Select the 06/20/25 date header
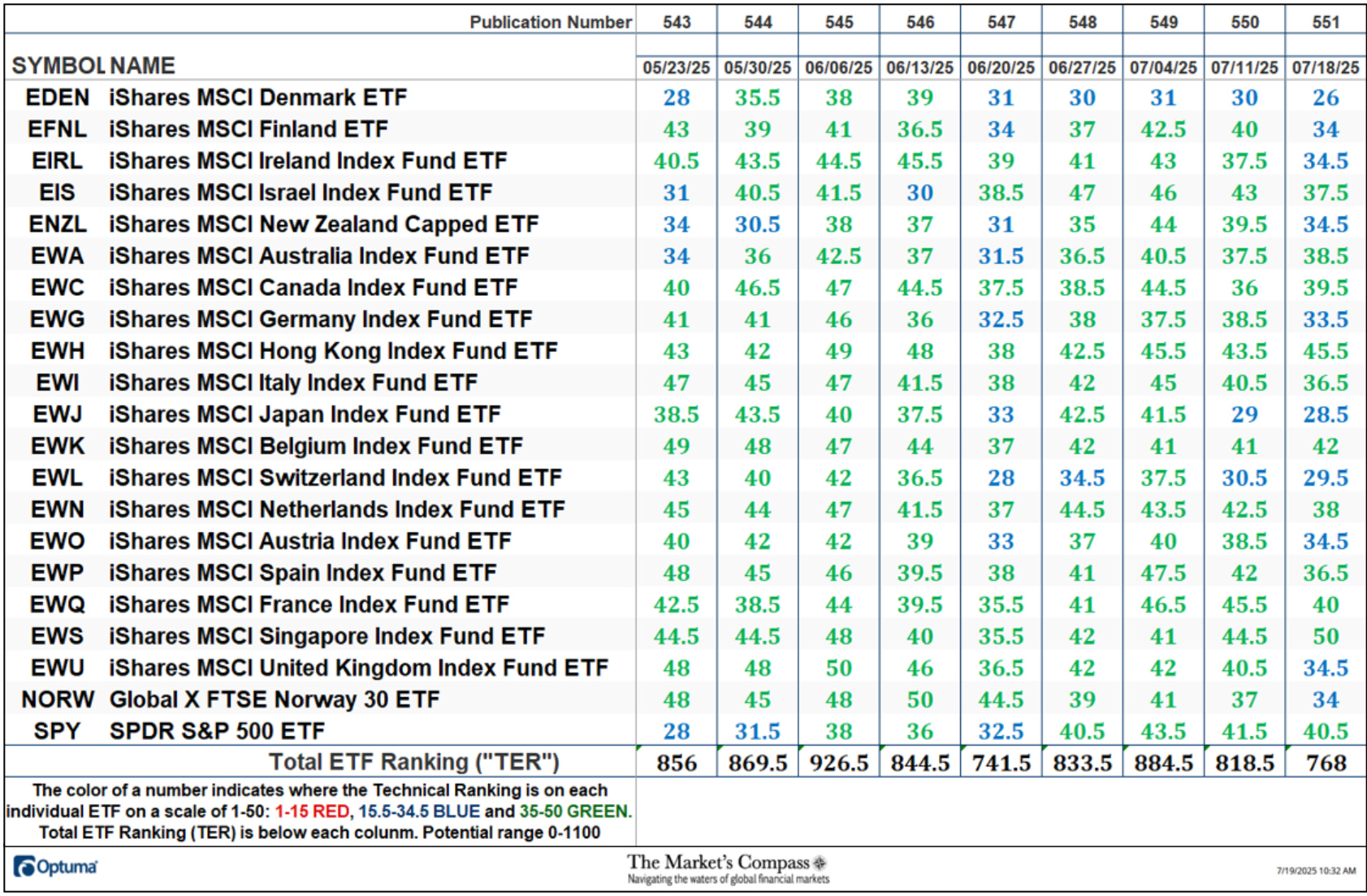1367x896 pixels. tap(1001, 67)
